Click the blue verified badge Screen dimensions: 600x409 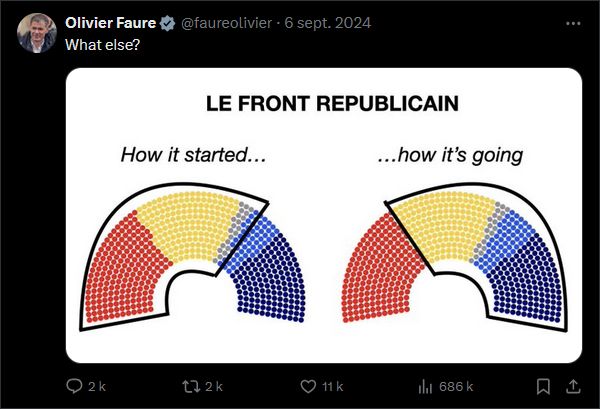pyautogui.click(x=167, y=23)
